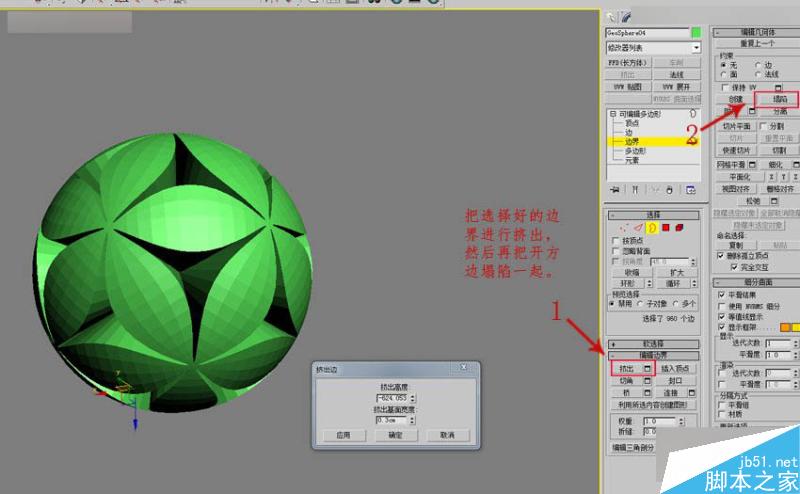The height and width of the screenshot is (494, 800).
Task: Enable By Vertex (按顶点) checkbox
Action: (x=616, y=240)
